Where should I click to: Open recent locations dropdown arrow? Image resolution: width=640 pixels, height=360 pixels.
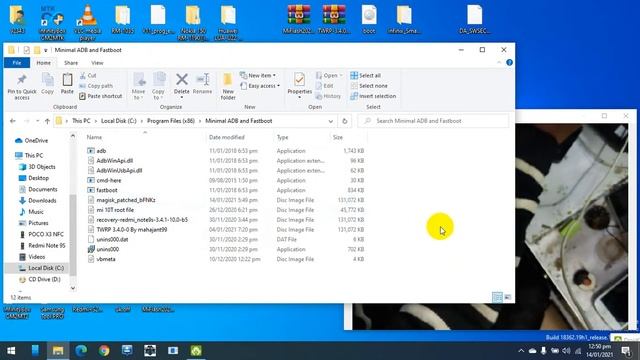[38, 121]
